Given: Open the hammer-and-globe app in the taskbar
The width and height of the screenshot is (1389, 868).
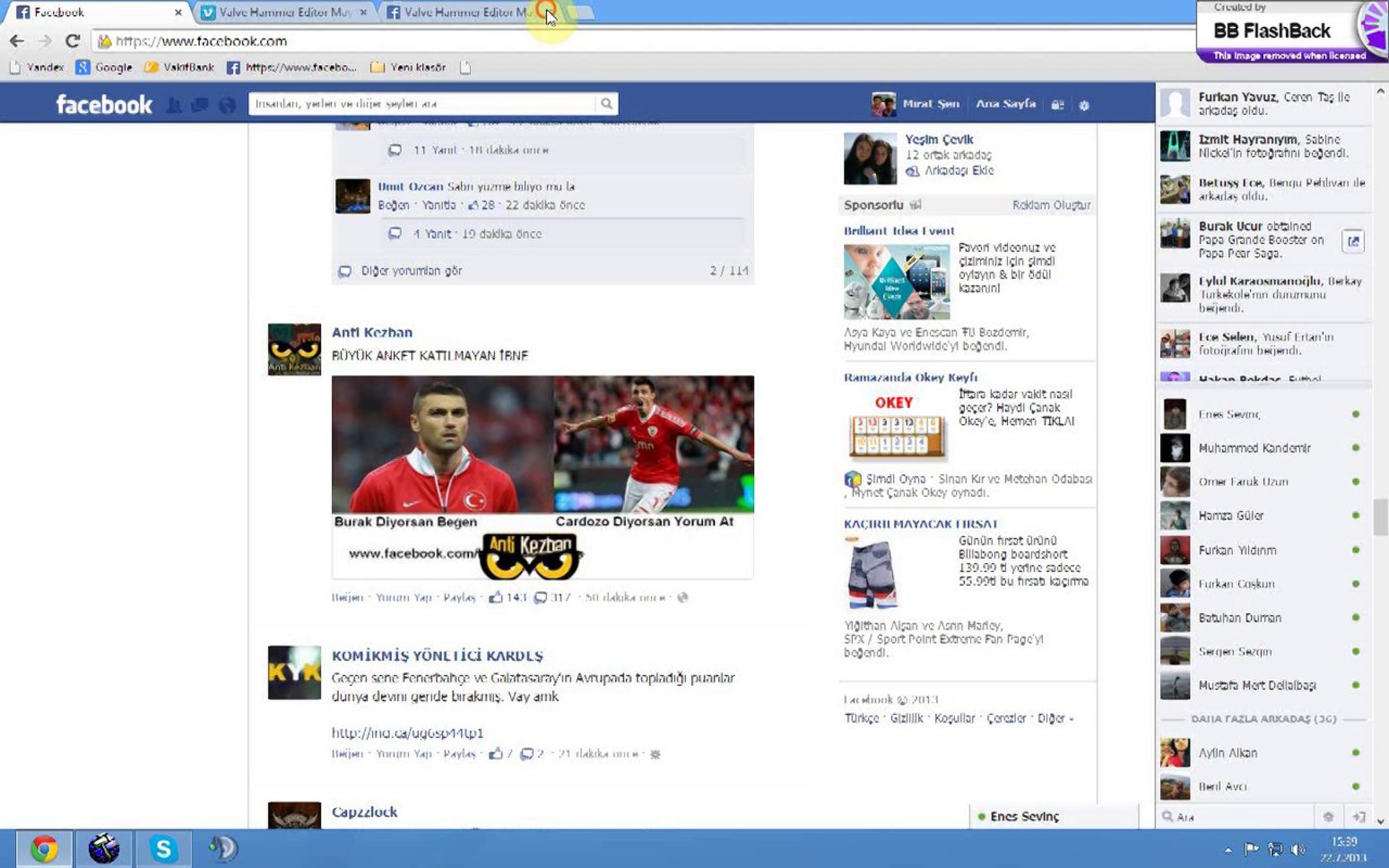Looking at the screenshot, I should [104, 849].
